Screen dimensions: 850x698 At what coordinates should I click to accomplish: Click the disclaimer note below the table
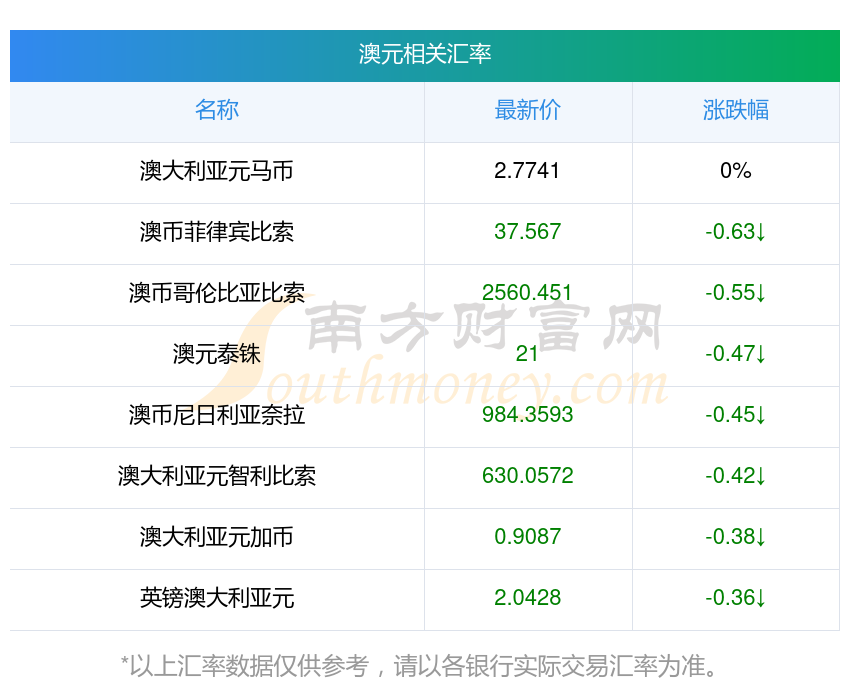click(x=418, y=666)
